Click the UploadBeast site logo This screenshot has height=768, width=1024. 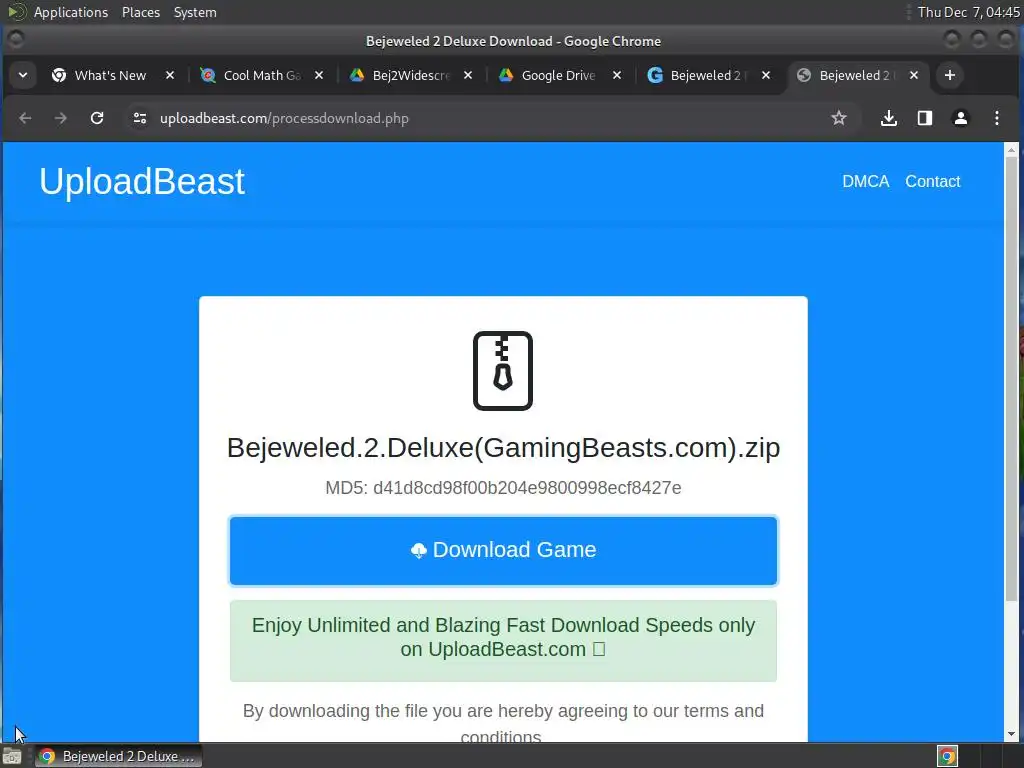[x=142, y=182]
